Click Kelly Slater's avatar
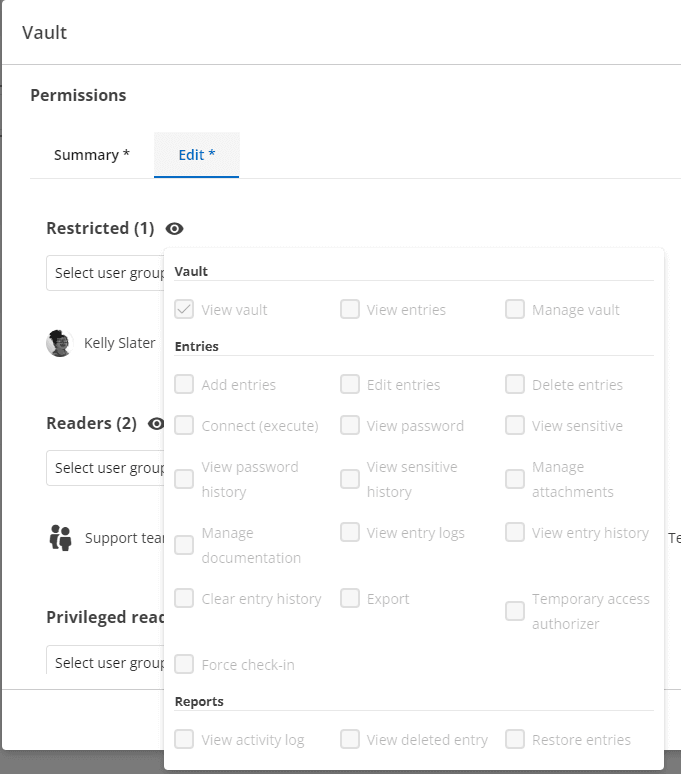Viewport: 681px width, 774px height. (59, 344)
